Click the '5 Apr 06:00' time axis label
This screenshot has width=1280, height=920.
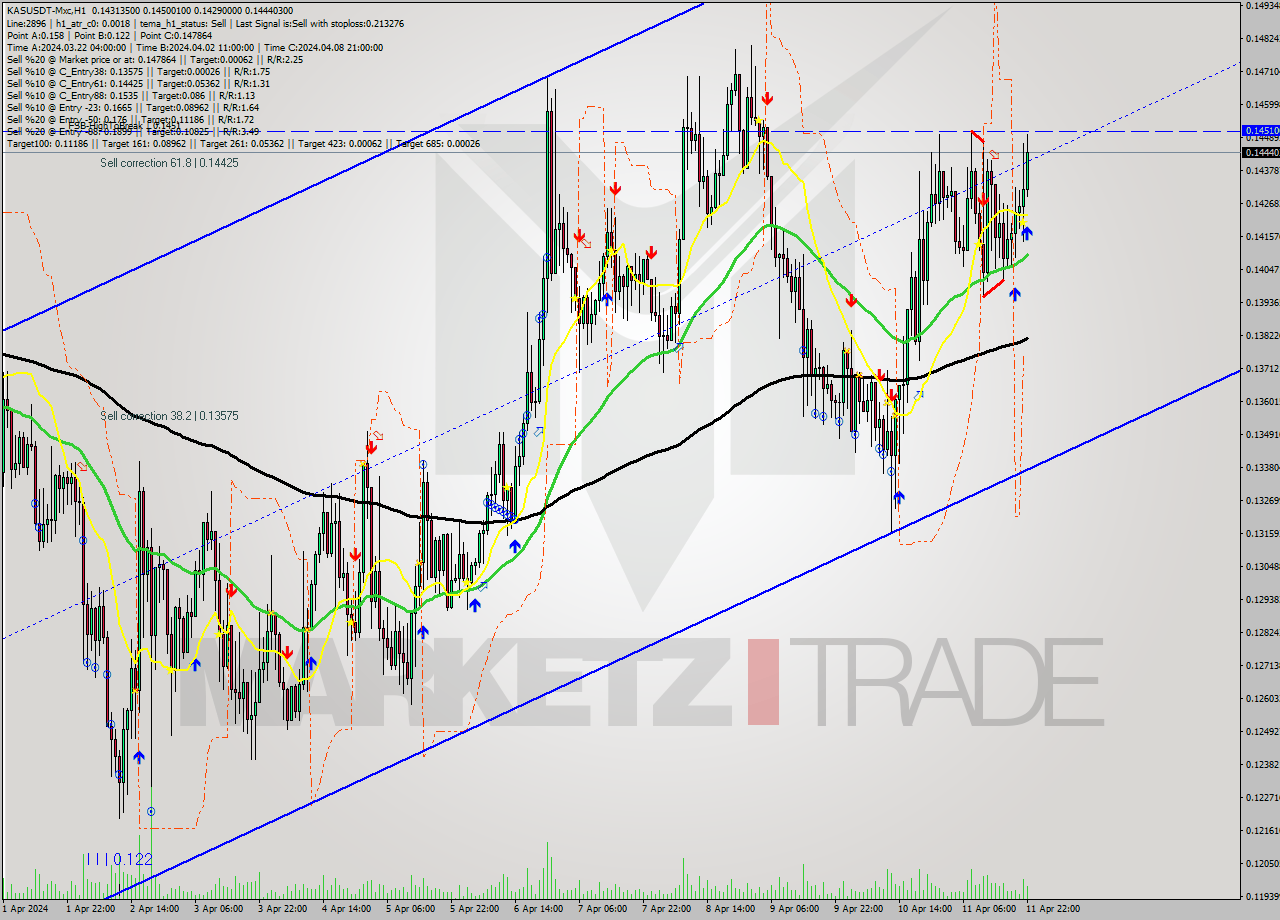(412, 909)
